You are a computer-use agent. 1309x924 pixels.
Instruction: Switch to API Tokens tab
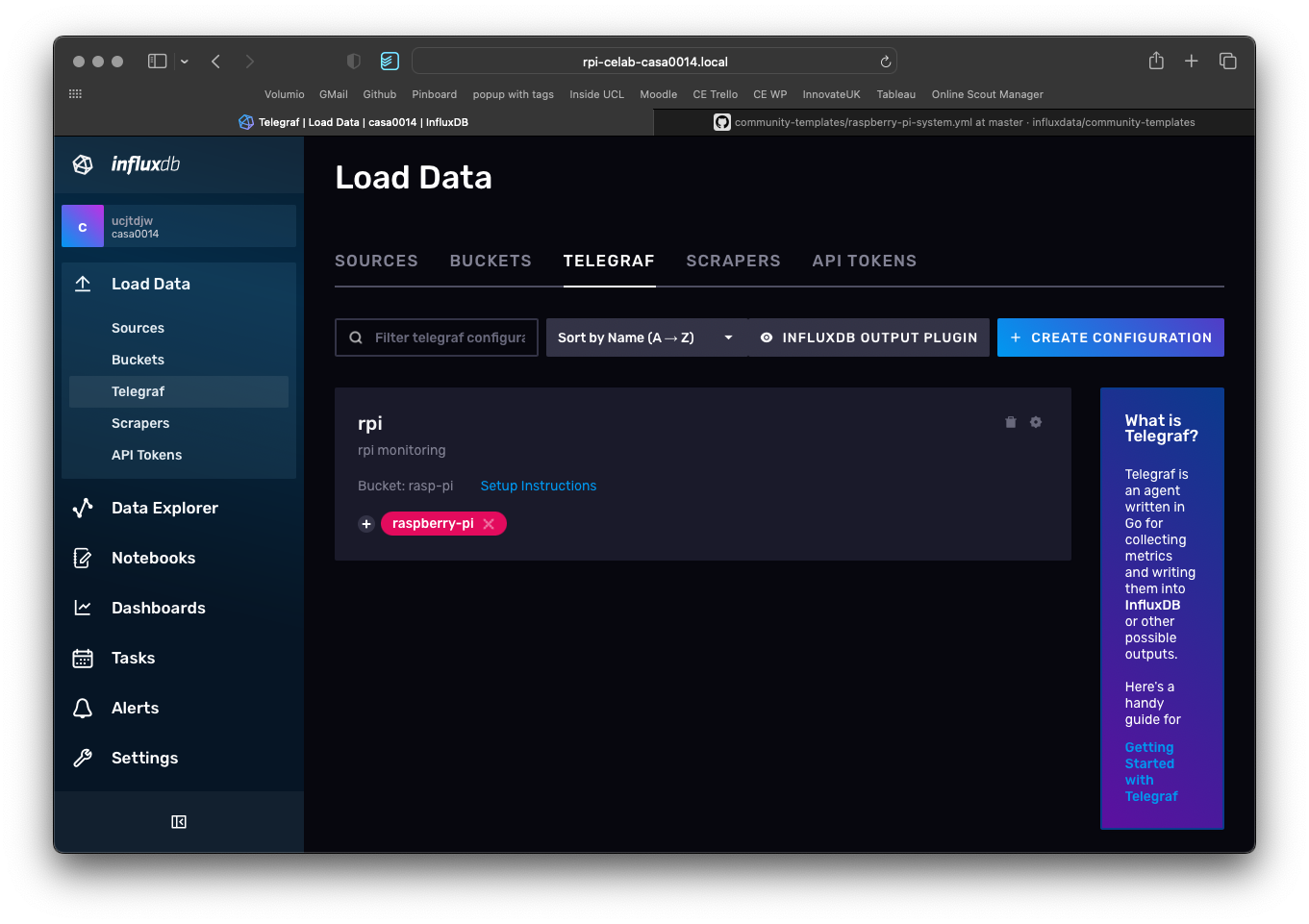point(865,261)
